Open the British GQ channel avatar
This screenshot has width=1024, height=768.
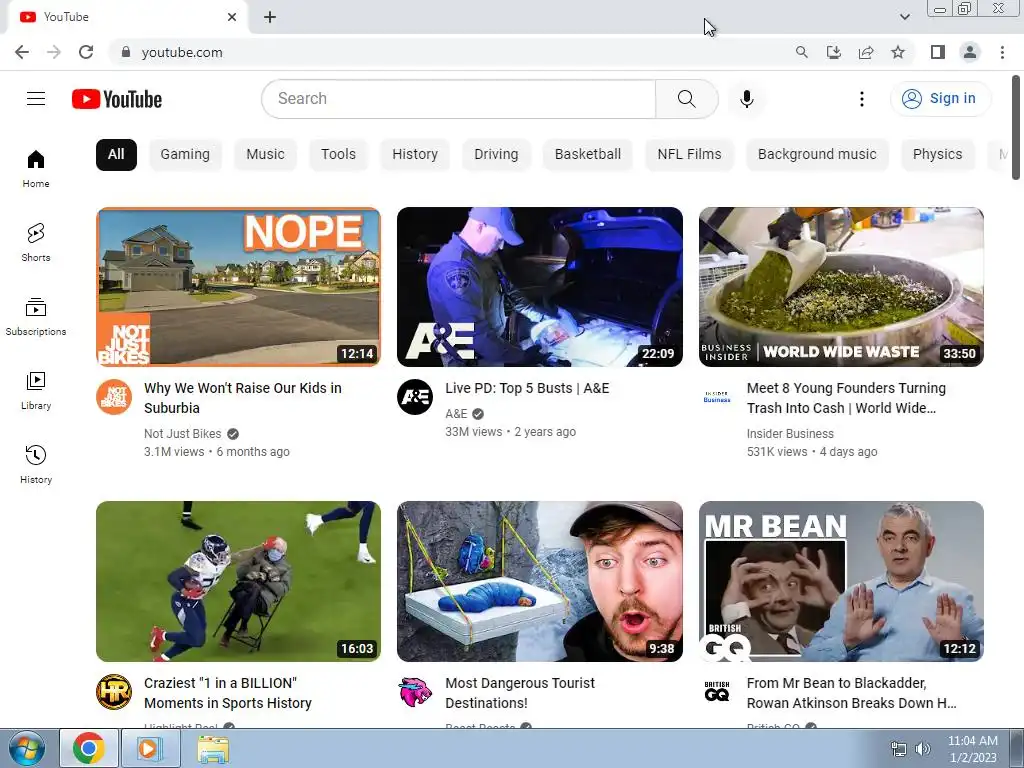[716, 692]
